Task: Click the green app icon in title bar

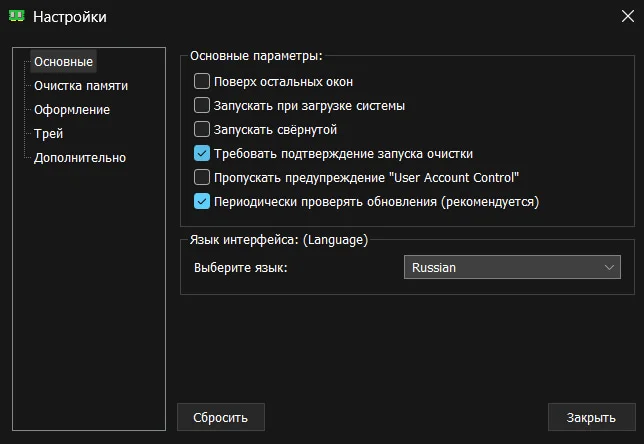Action: (x=16, y=16)
